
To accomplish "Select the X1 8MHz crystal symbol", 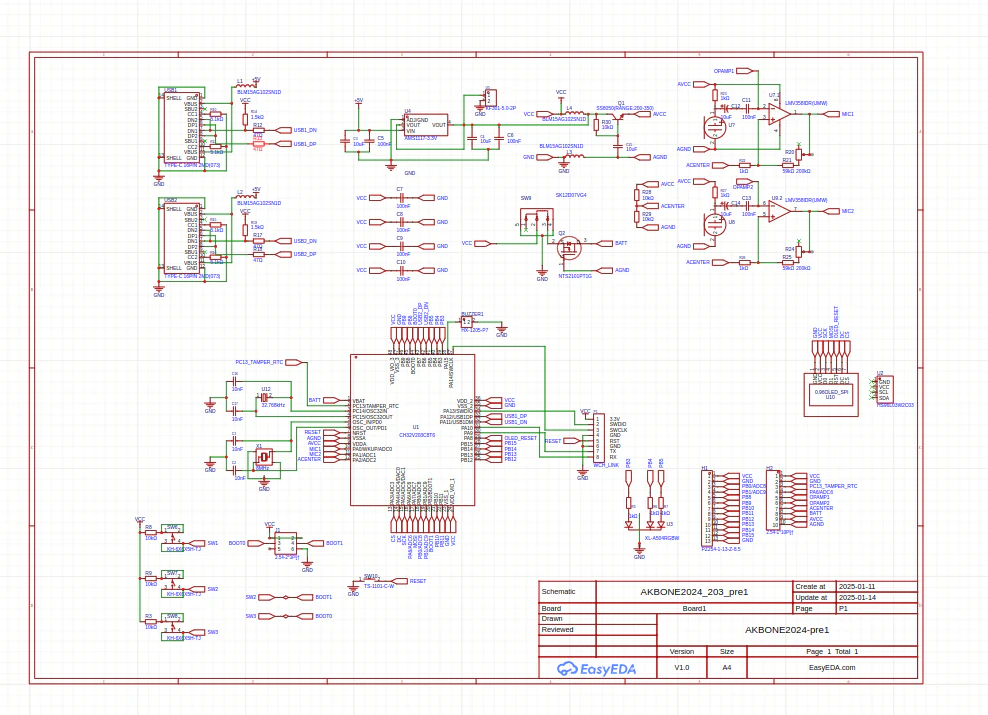I will pos(263,457).
